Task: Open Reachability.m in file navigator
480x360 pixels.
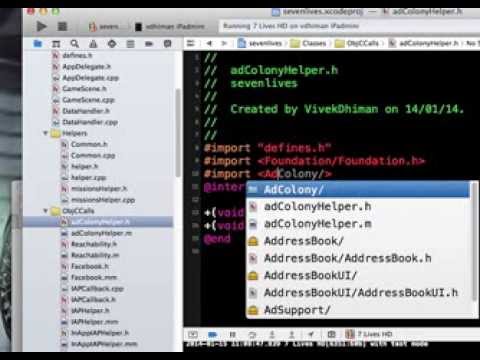Action: coord(95,255)
